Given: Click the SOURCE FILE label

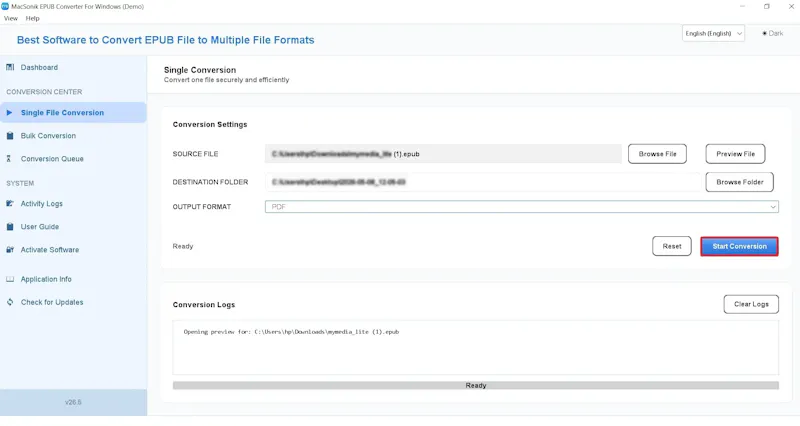Looking at the screenshot, I should (x=195, y=154).
